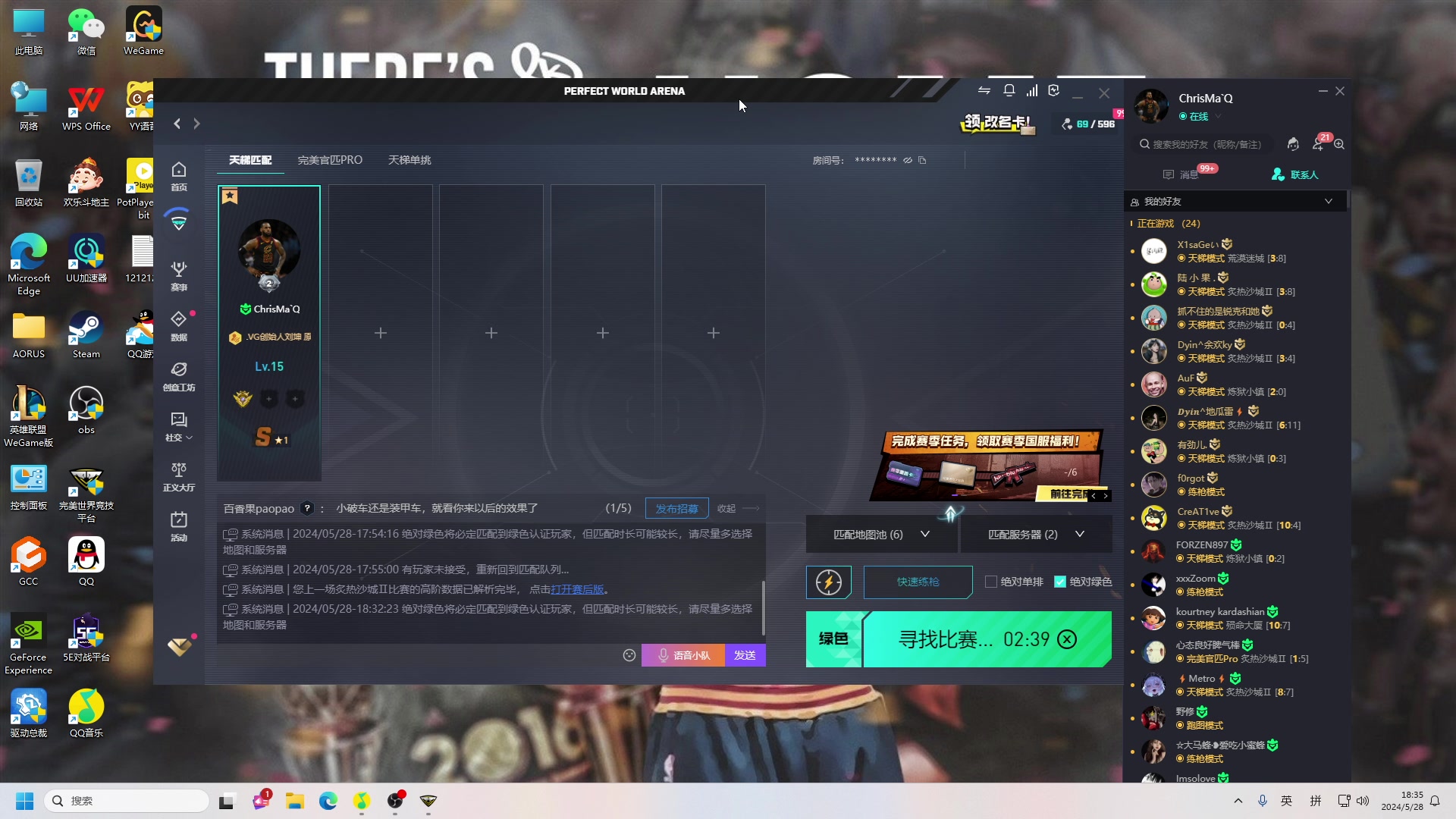Open the 69 / 596 rocket counter
The image size is (1456, 819).
(x=1087, y=124)
